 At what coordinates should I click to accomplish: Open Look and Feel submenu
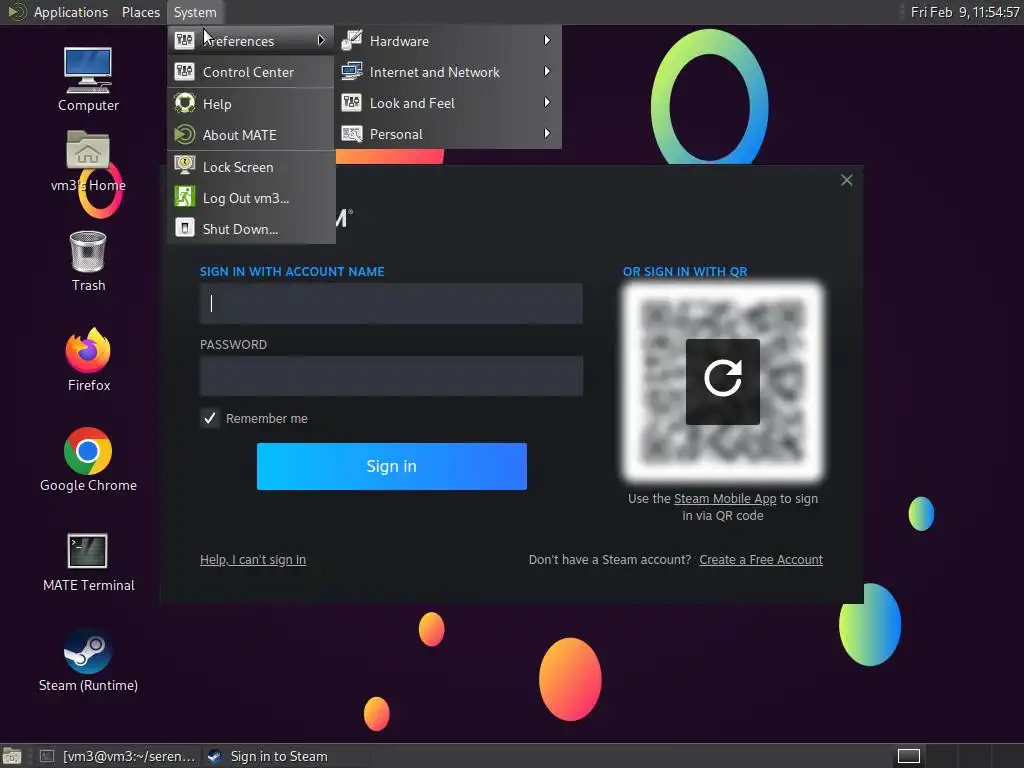coord(448,103)
